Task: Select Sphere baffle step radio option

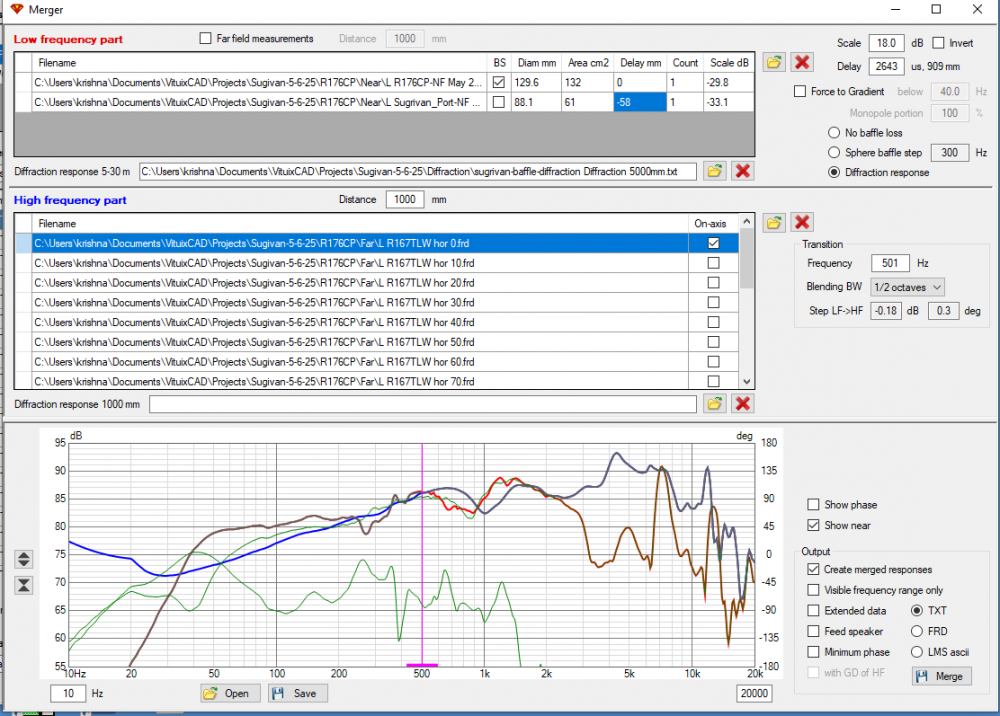Action: 834,153
